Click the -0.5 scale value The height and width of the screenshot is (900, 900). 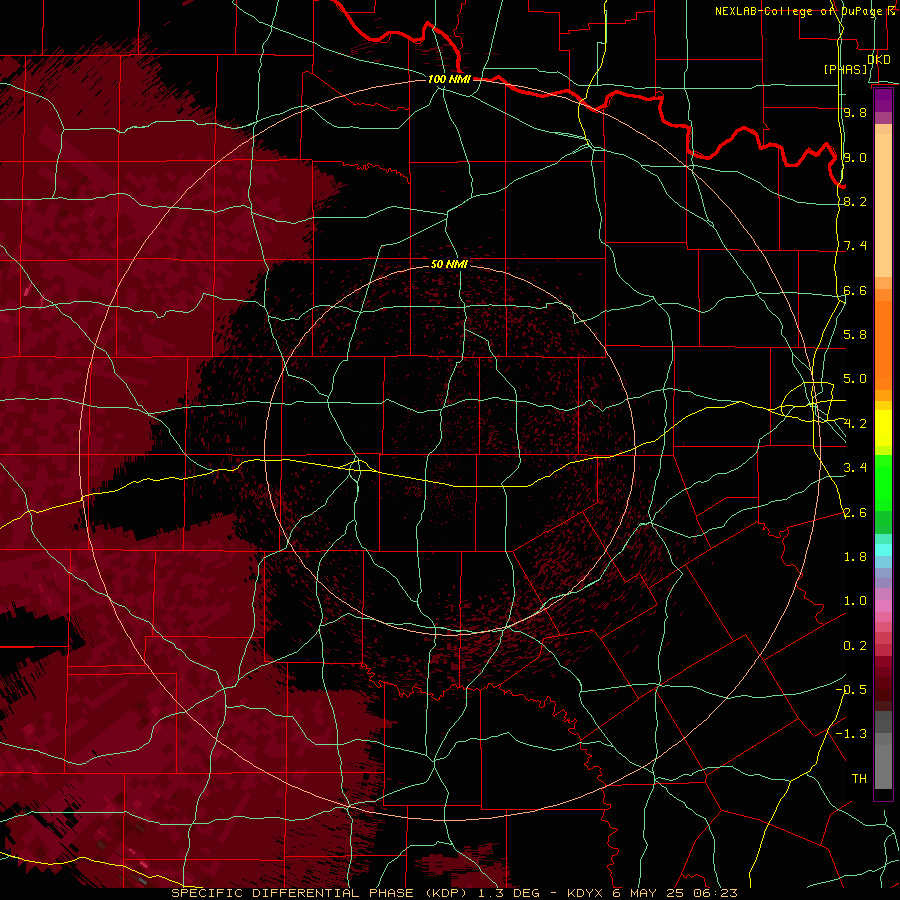851,690
